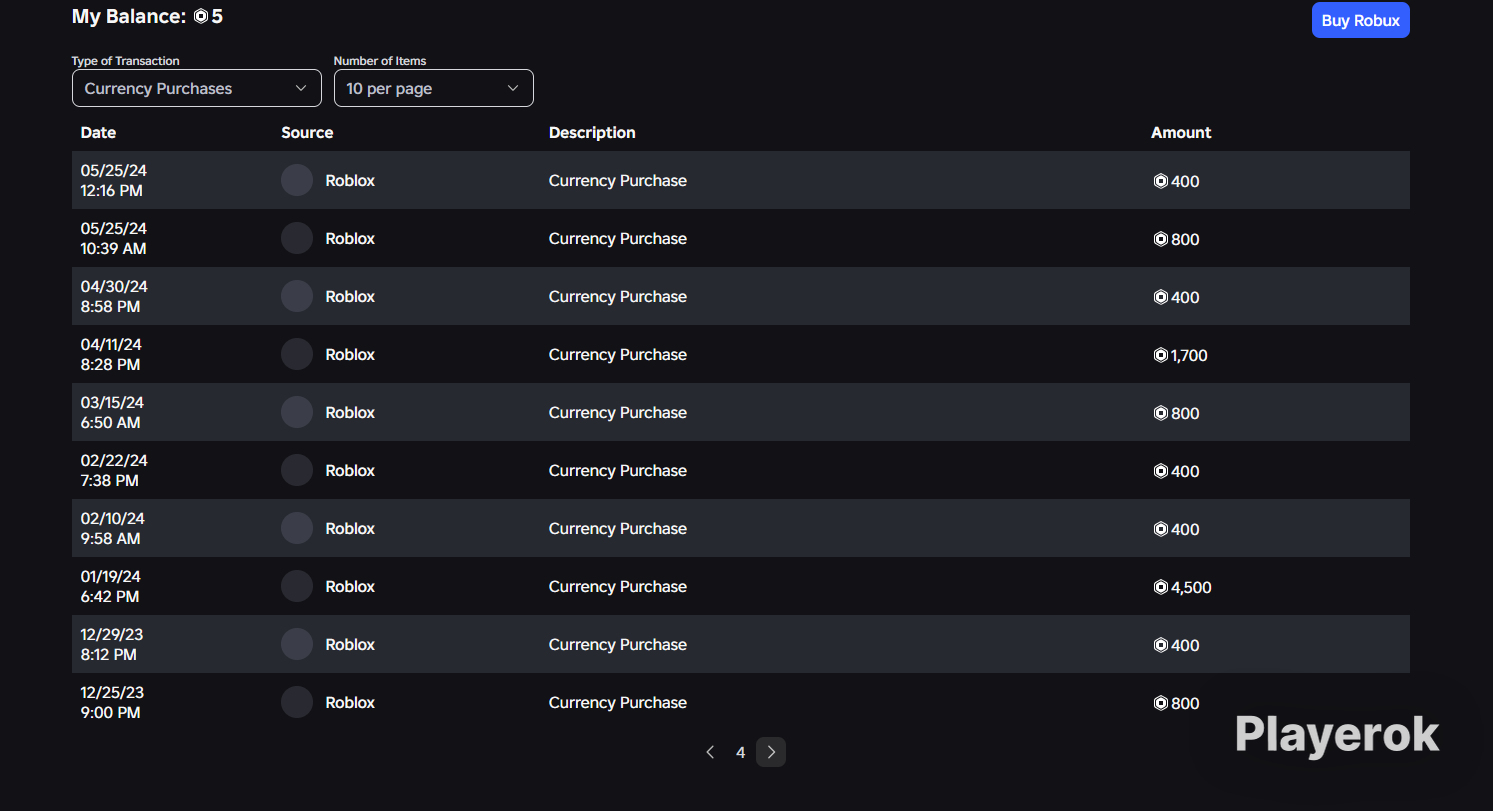Click the chevron in the 10 per page box
The height and width of the screenshot is (811, 1493).
click(513, 88)
